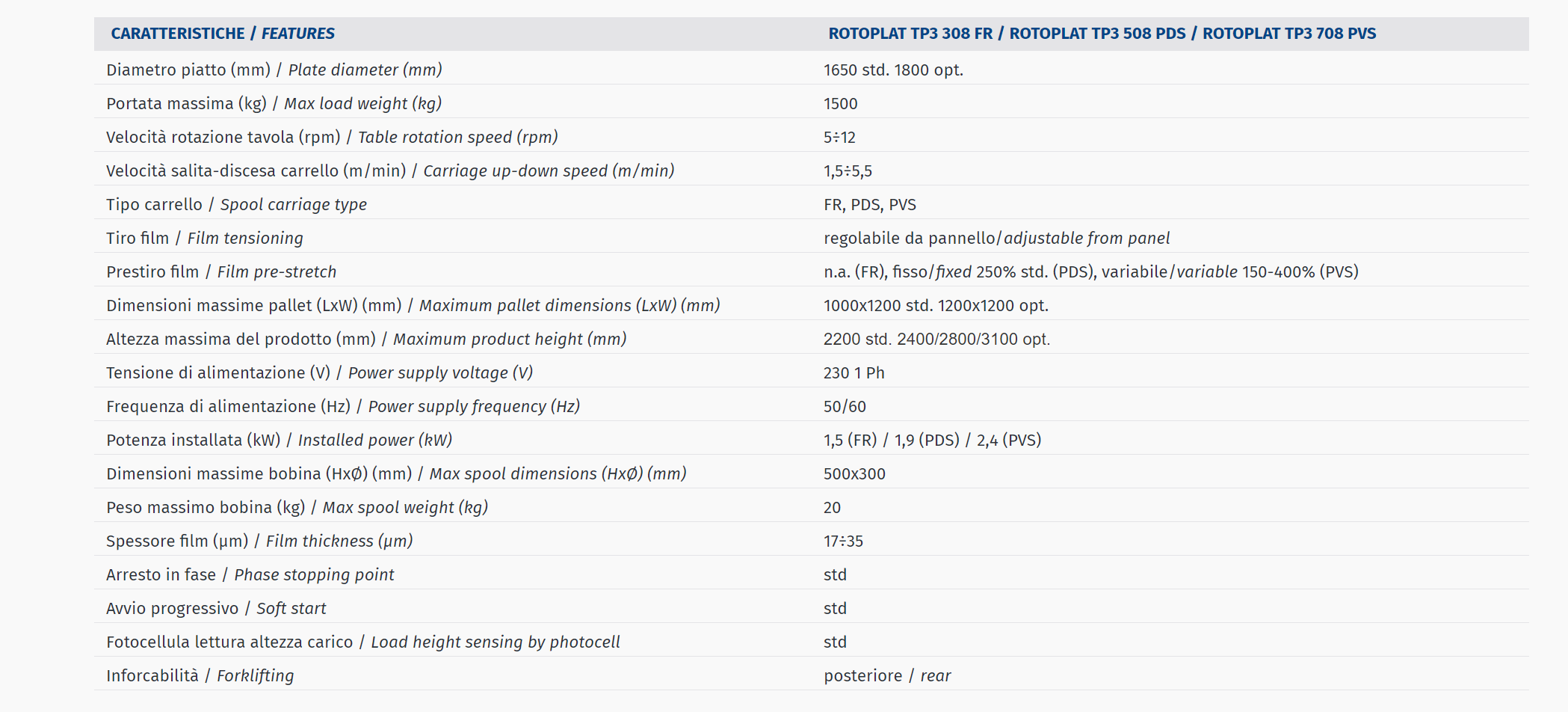Click the 2200 std. 2400/2800/3100 opt. value
The height and width of the screenshot is (712, 1568).
pyautogui.click(x=936, y=339)
